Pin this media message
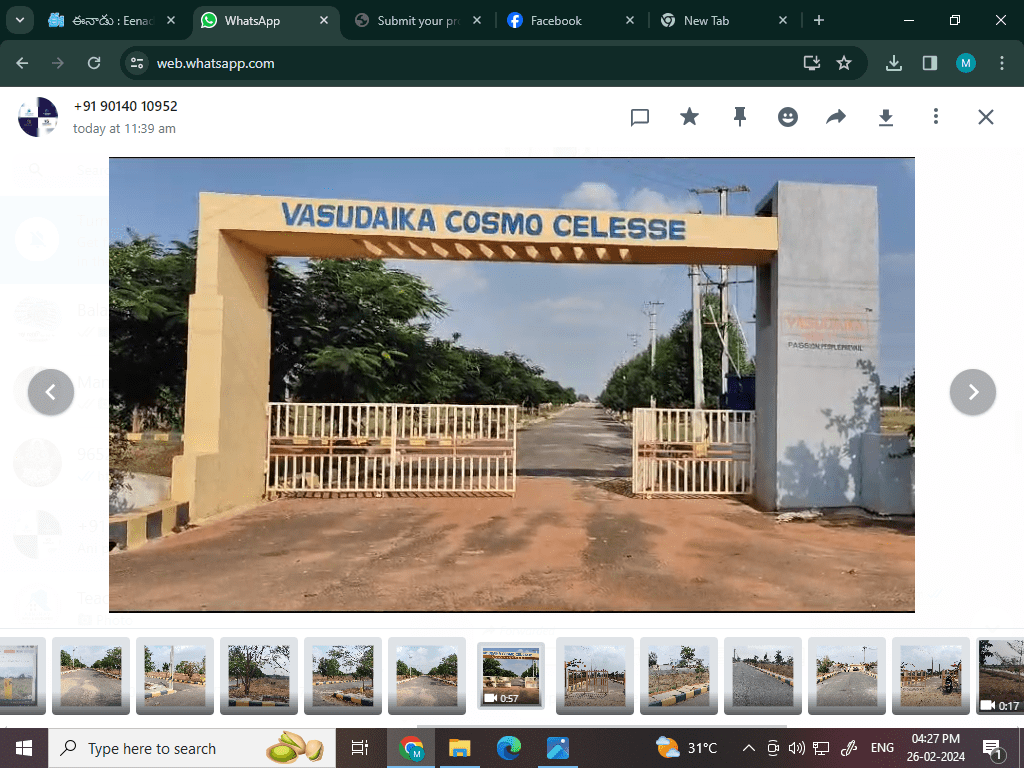This screenshot has height=768, width=1024. (x=740, y=117)
